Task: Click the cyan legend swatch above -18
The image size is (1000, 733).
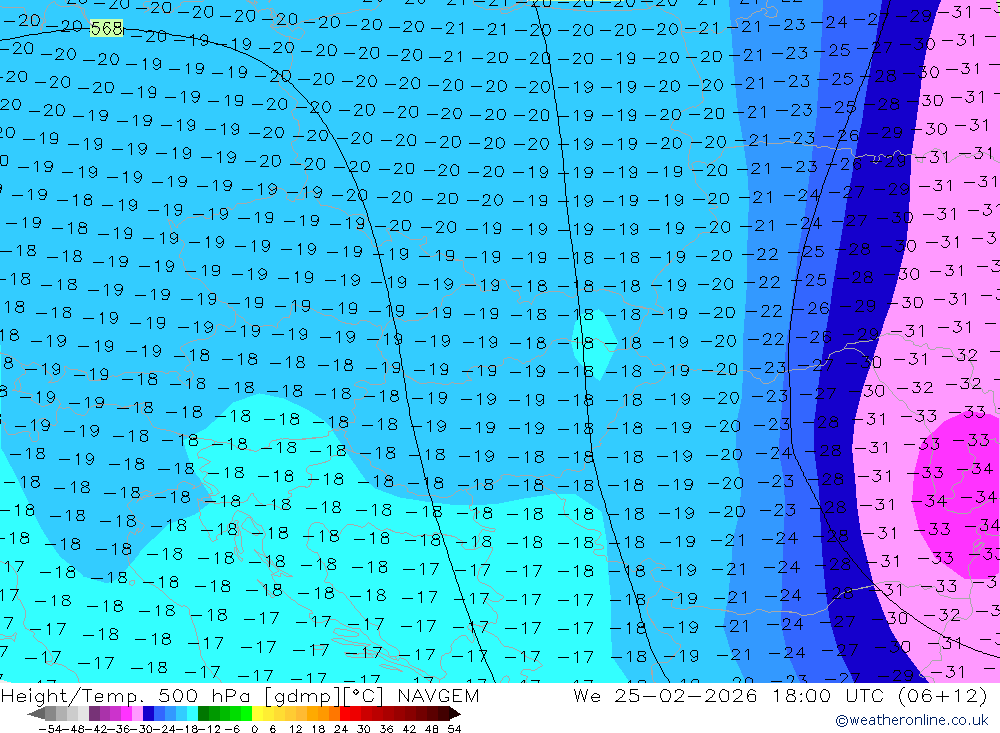Action: [192, 714]
